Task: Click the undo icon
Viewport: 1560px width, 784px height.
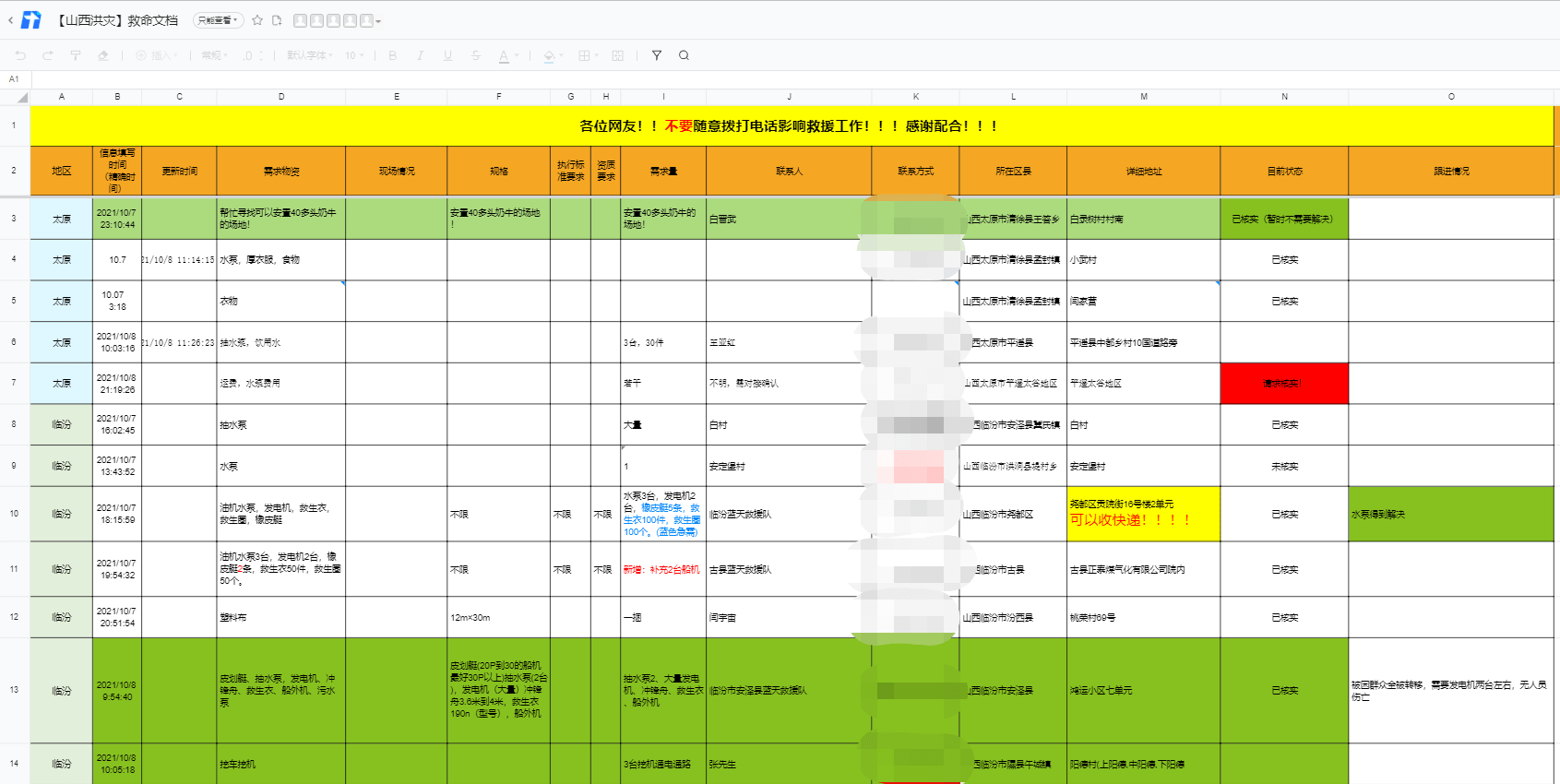Action: tap(20, 55)
